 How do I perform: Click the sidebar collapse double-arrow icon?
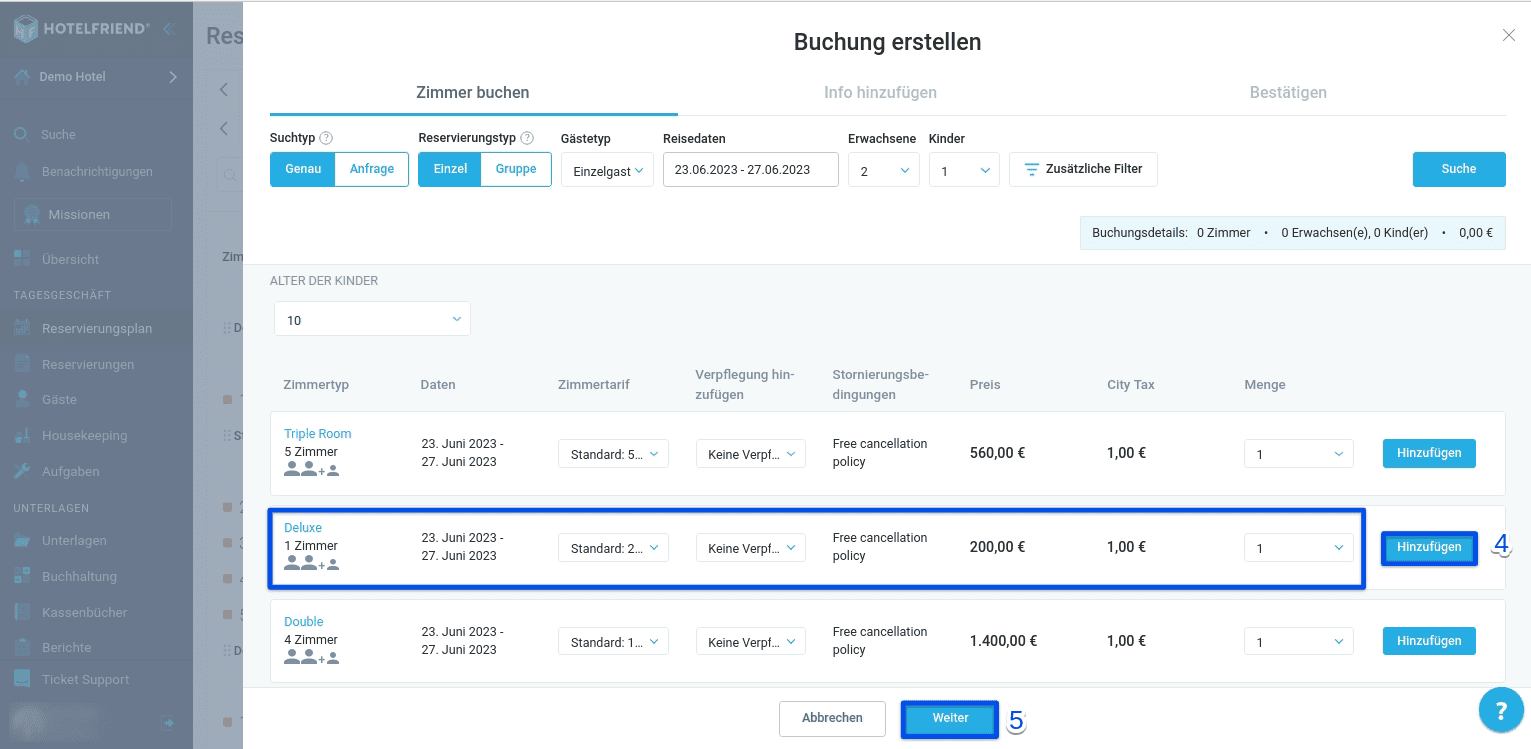[169, 29]
